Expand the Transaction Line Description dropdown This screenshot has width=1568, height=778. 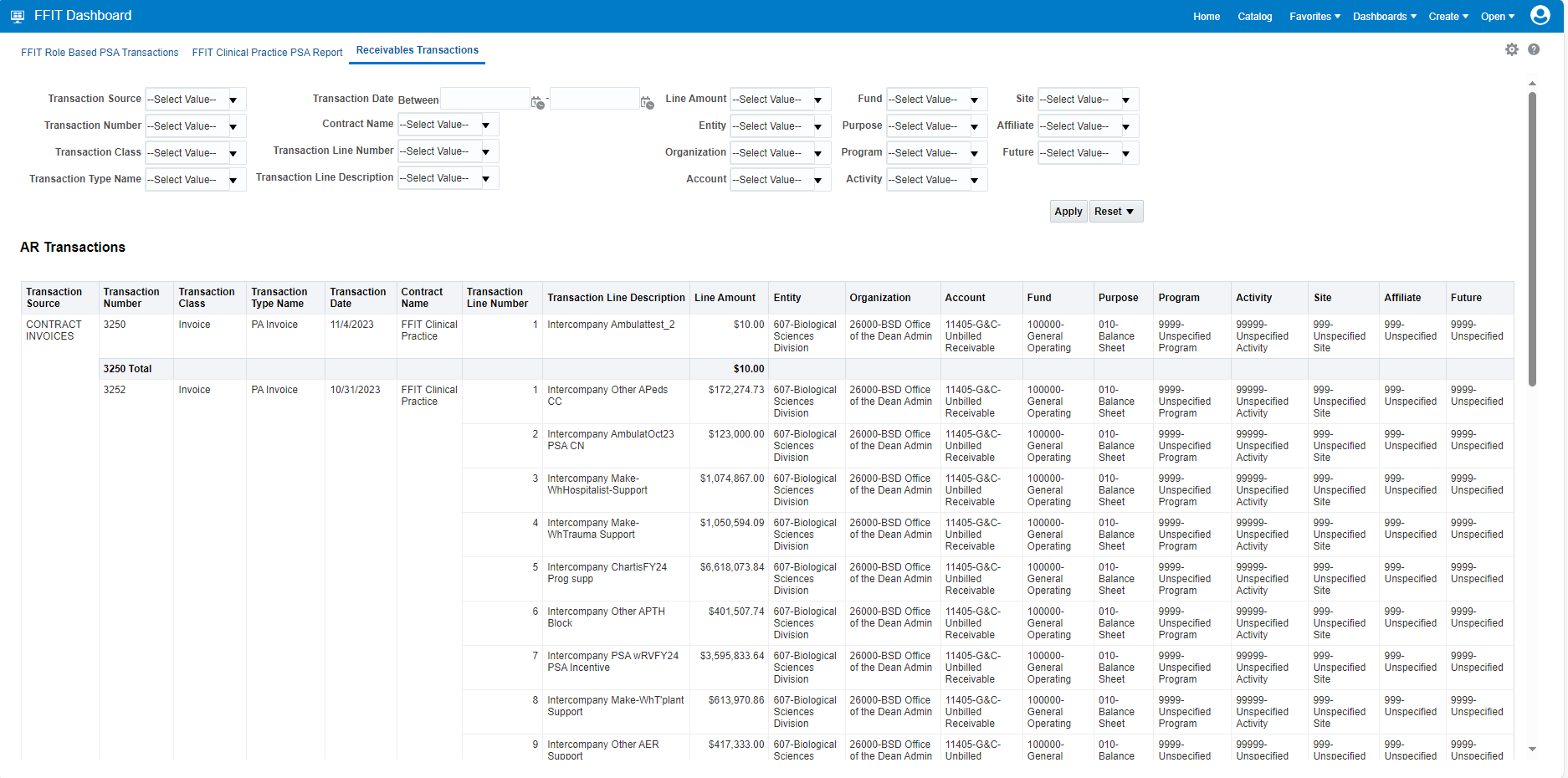point(486,178)
